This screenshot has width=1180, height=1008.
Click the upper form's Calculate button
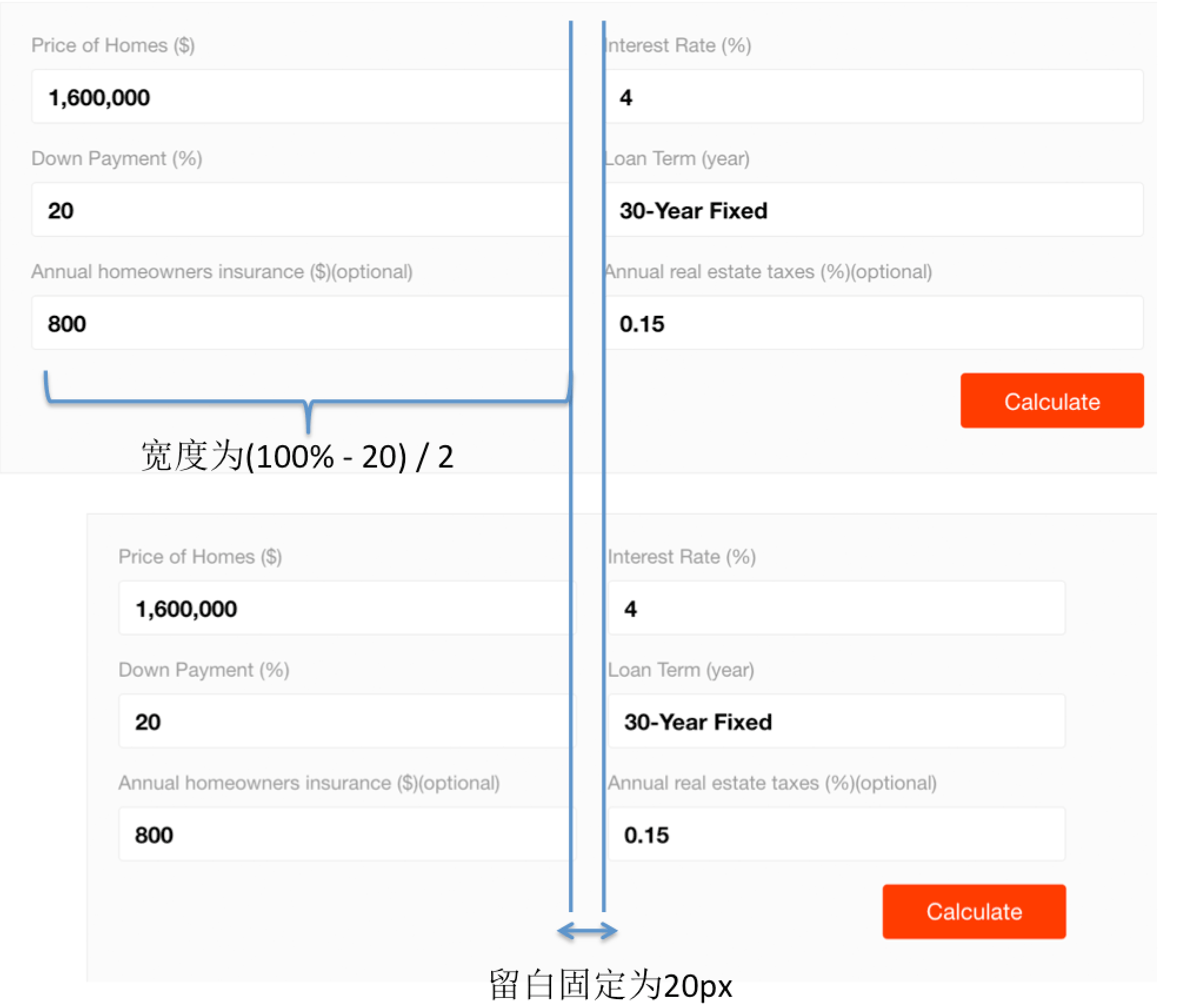click(1052, 400)
